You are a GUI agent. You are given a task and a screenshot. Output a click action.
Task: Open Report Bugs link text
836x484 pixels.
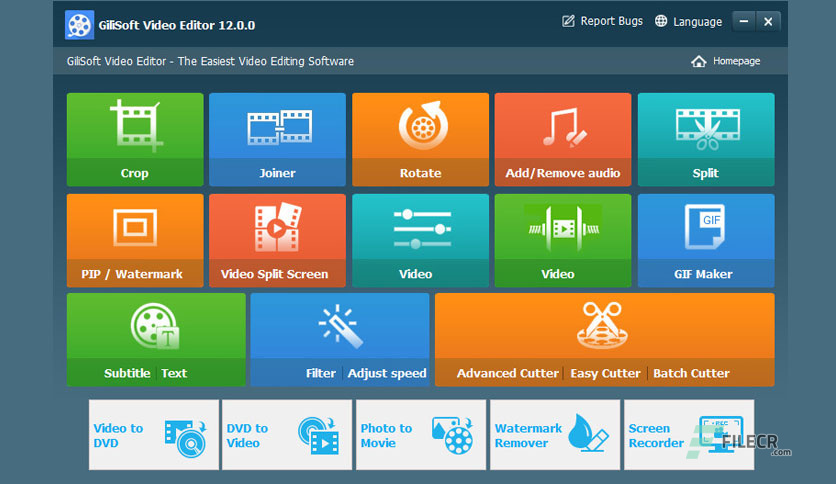pos(612,21)
